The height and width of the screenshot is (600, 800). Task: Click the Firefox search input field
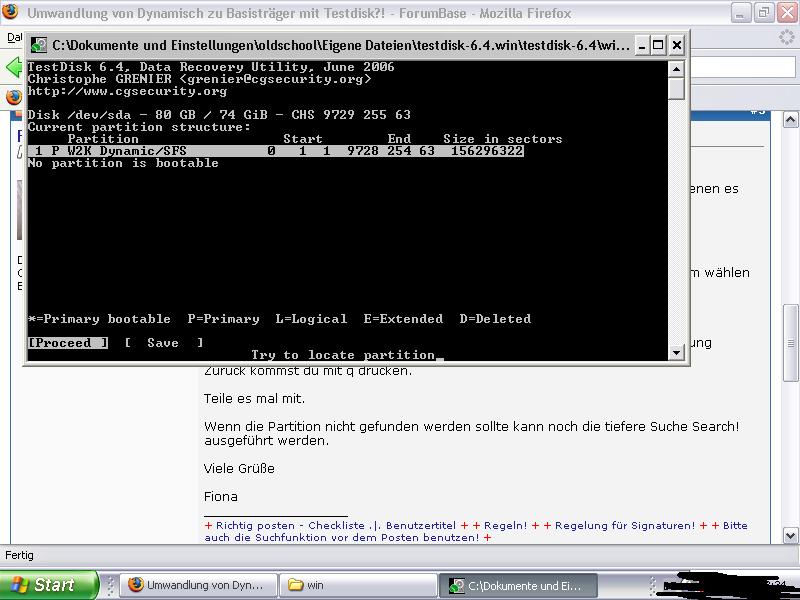742,67
